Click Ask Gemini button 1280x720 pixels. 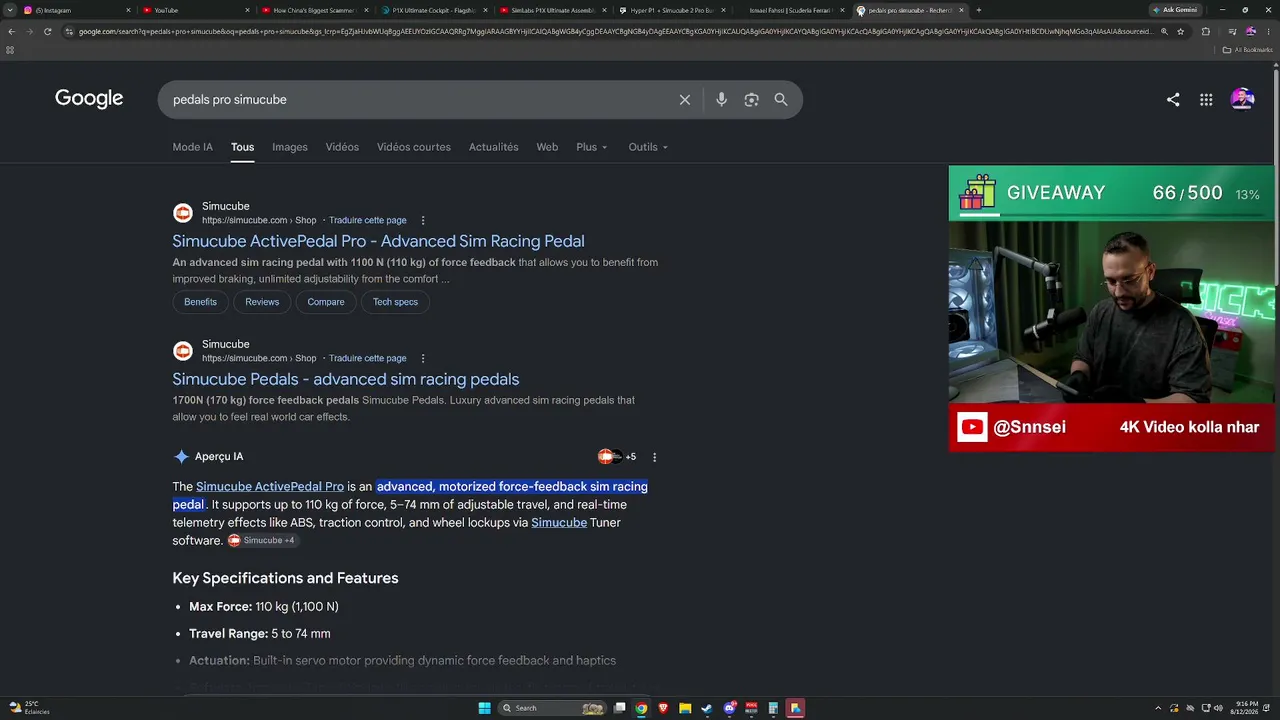(1175, 10)
